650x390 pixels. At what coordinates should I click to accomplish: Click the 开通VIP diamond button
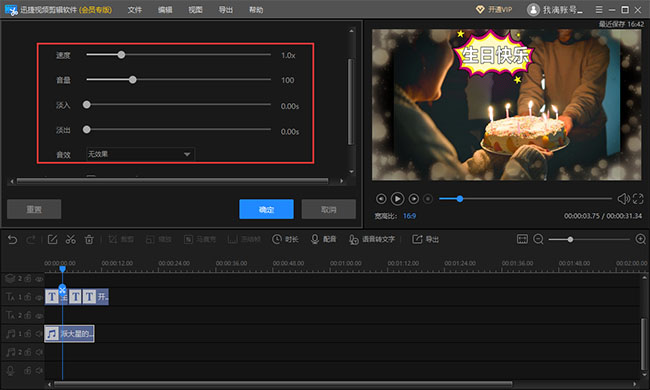coord(494,10)
